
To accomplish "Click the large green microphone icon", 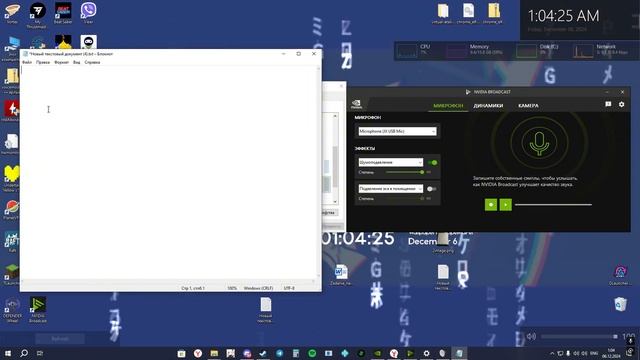I will [539, 143].
